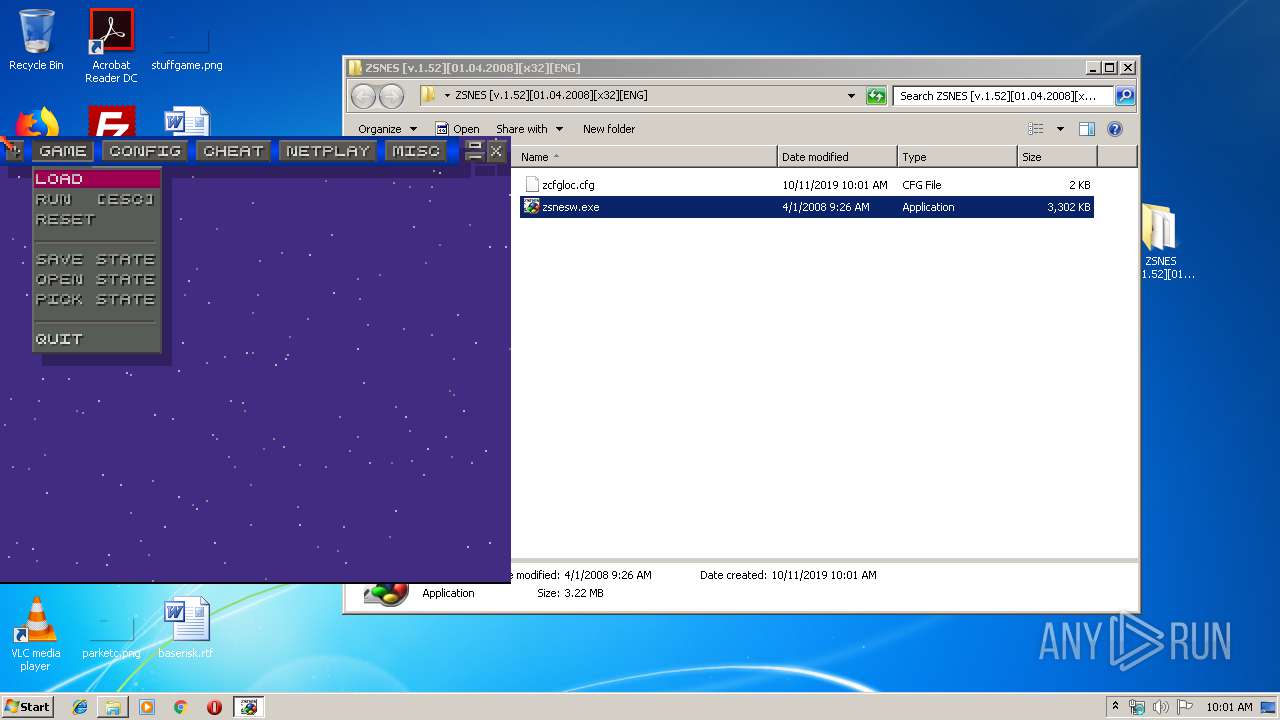
Task: Expand the view options dropdown arrow
Action: tap(1060, 129)
